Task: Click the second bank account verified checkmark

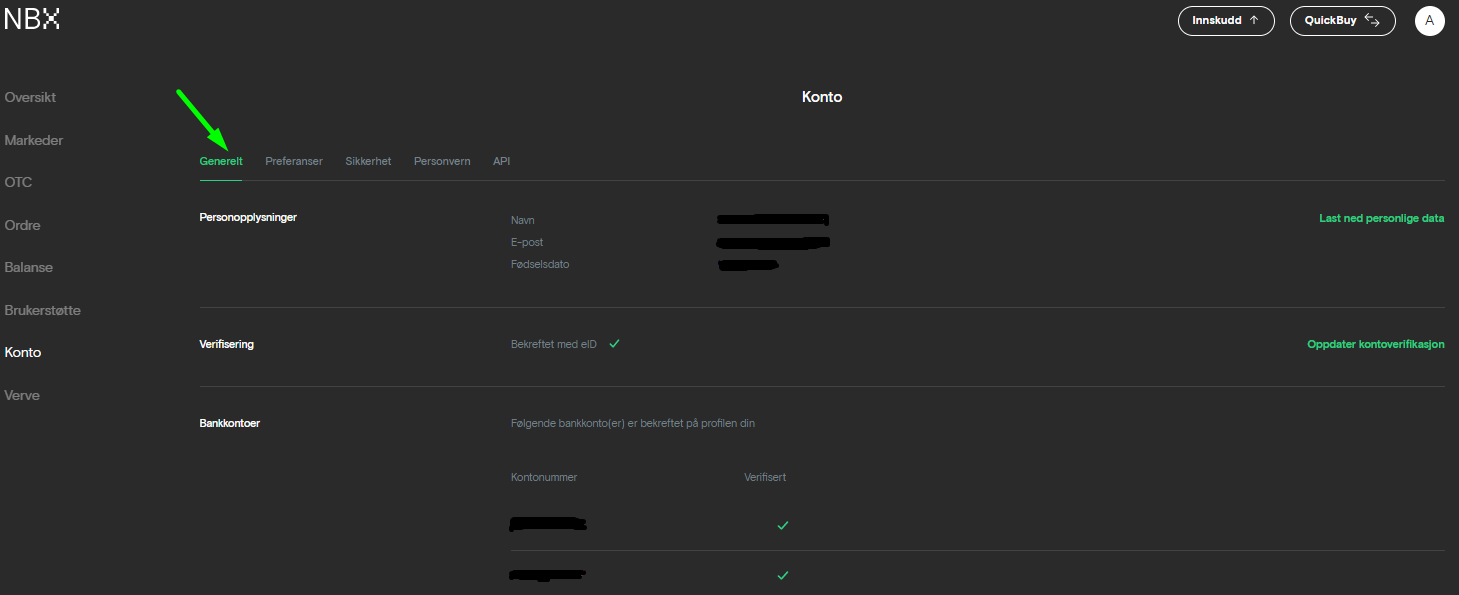Action: click(x=783, y=575)
